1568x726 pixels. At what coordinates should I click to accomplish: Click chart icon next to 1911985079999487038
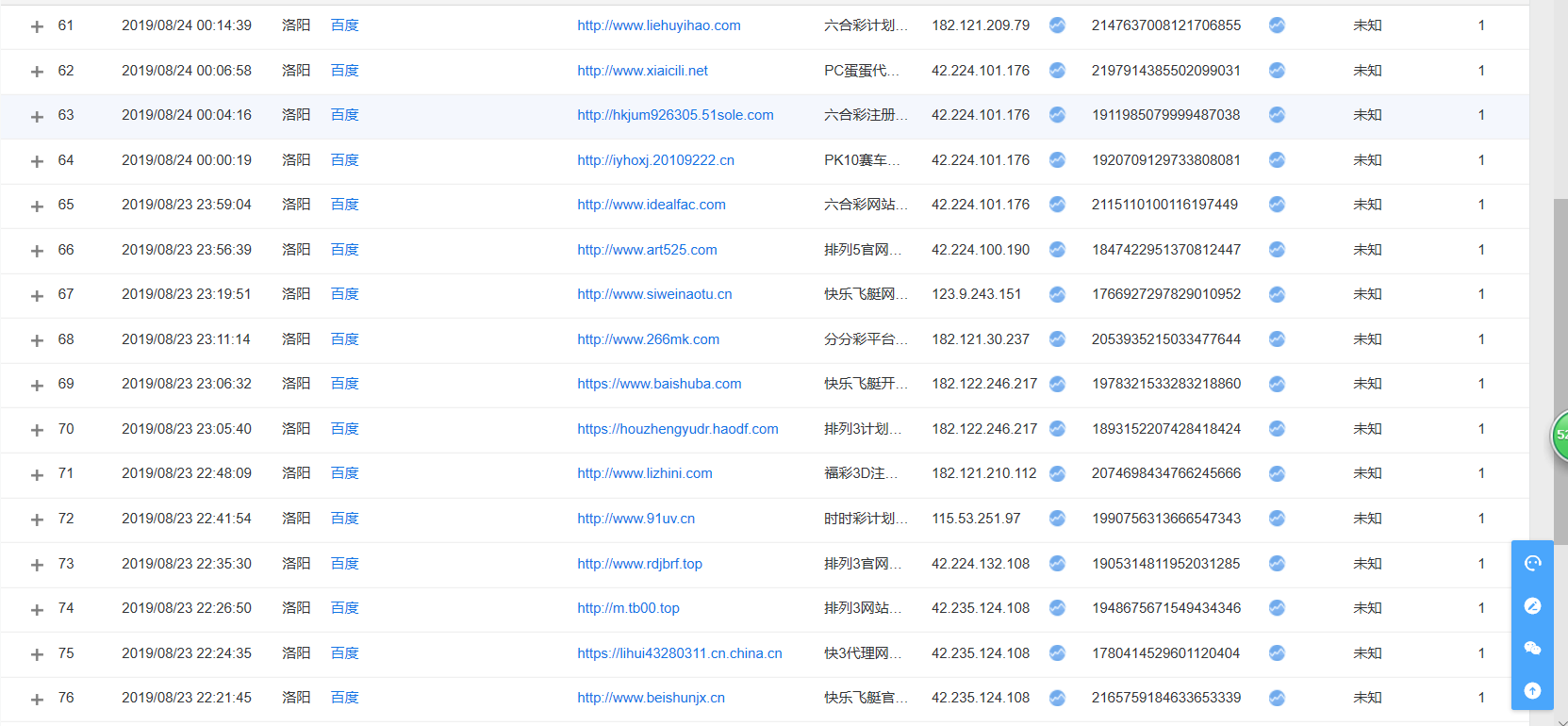point(1277,115)
